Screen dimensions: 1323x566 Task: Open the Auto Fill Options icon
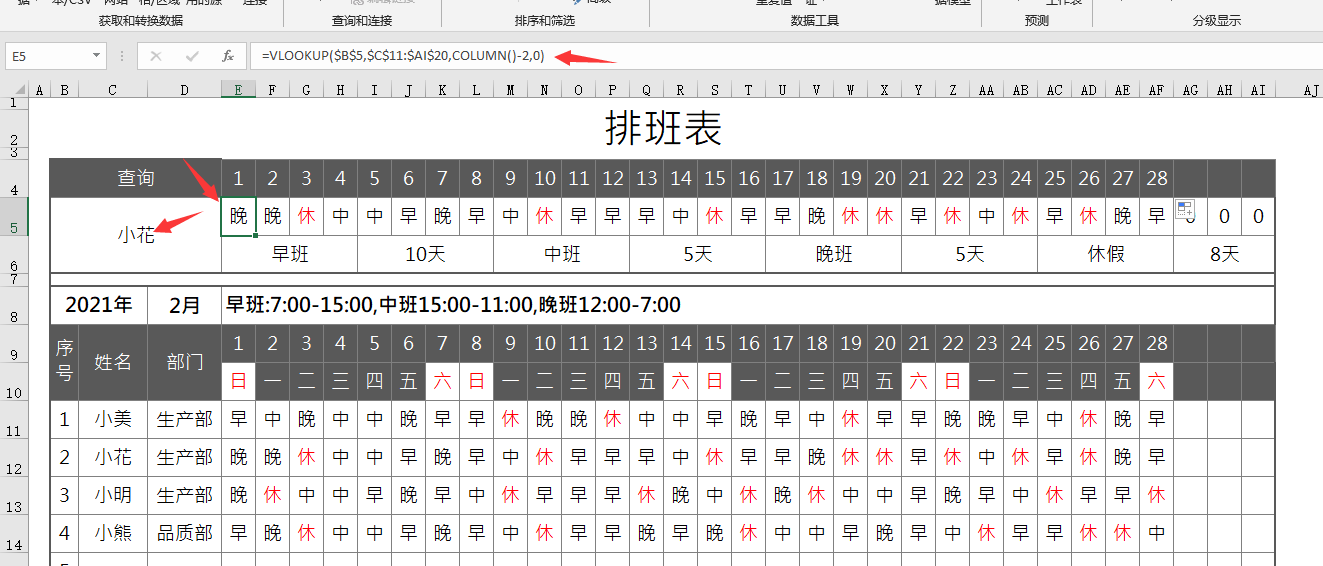pos(1185,210)
